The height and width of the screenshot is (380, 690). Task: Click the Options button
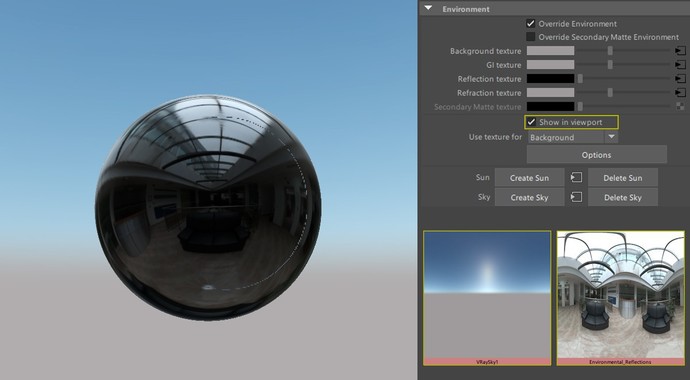[597, 155]
